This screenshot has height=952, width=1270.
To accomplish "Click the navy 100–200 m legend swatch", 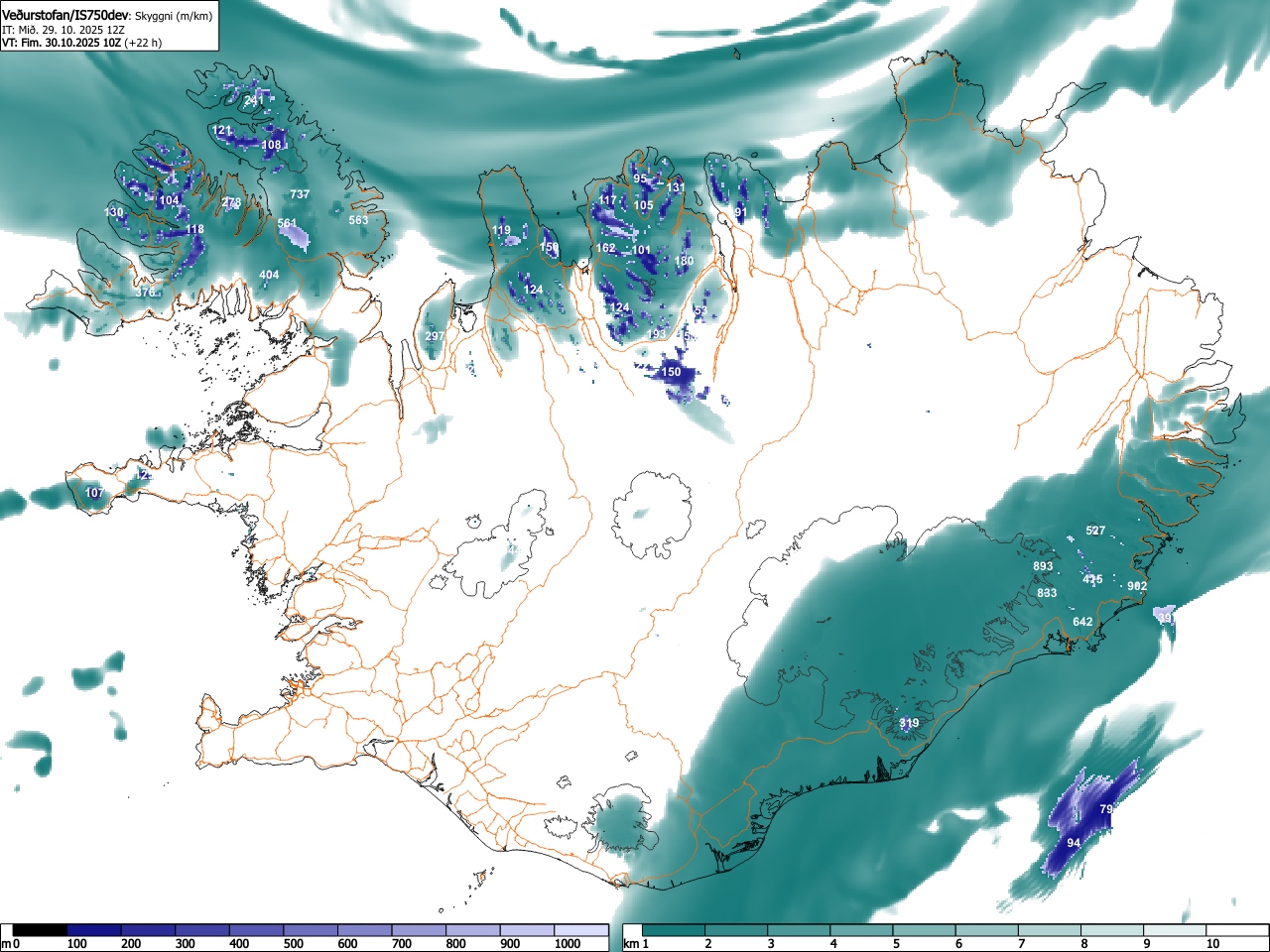I will [94, 930].
